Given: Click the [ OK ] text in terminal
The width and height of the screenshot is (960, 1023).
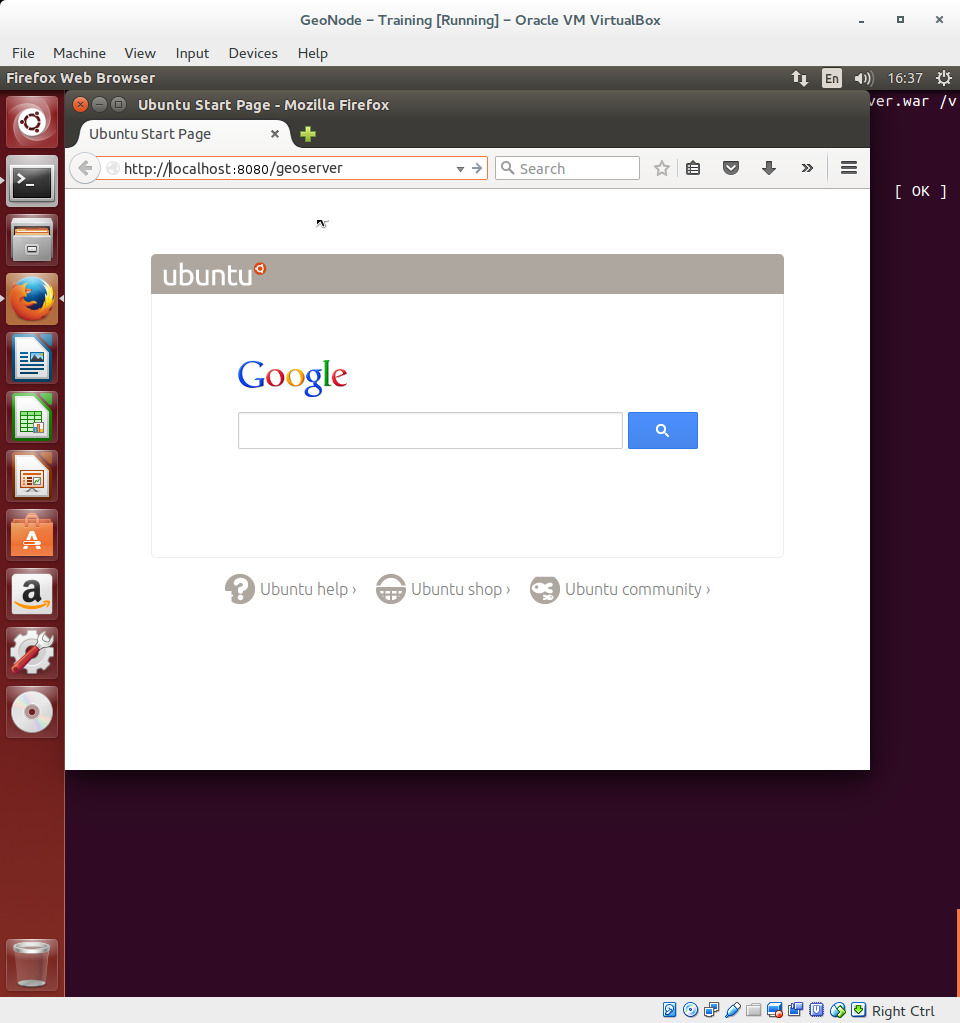Looking at the screenshot, I should tap(920, 191).
